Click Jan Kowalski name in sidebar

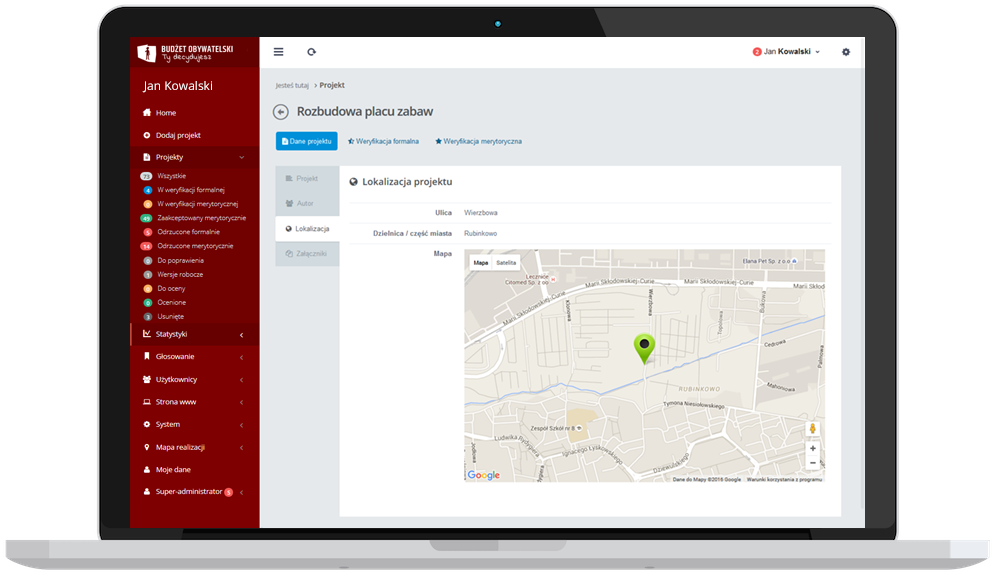pos(178,86)
